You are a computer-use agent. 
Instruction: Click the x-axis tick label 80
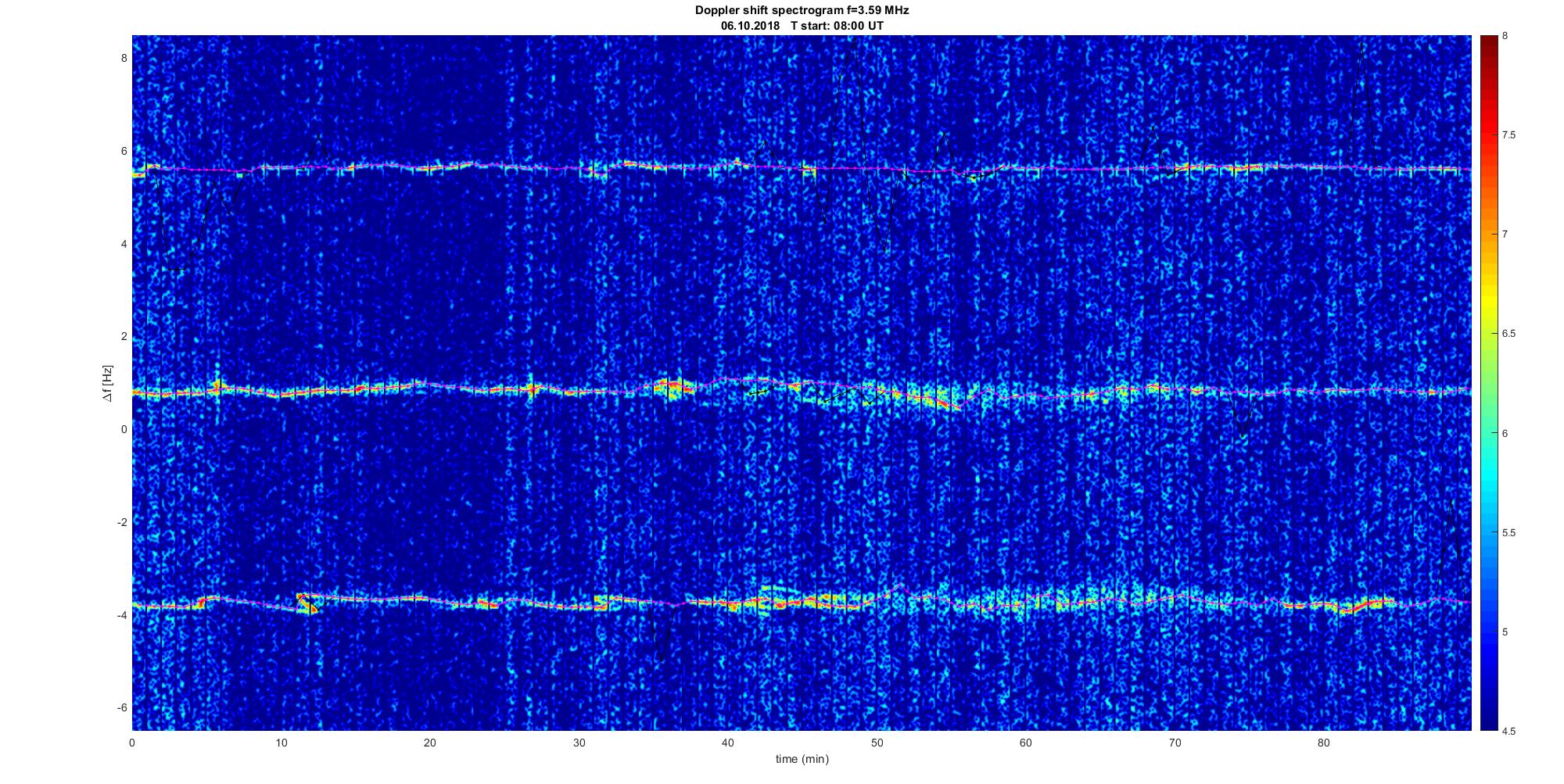click(1324, 743)
